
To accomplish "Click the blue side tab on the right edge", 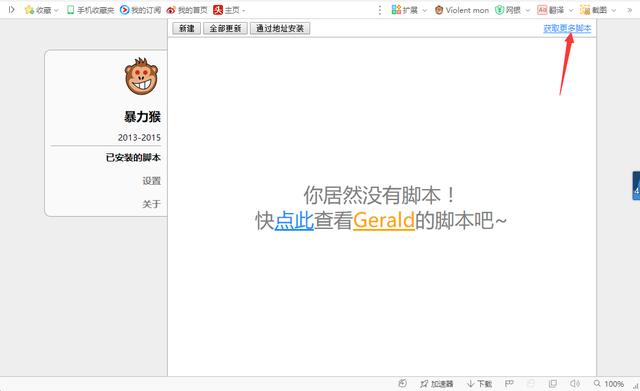I will tap(636, 186).
